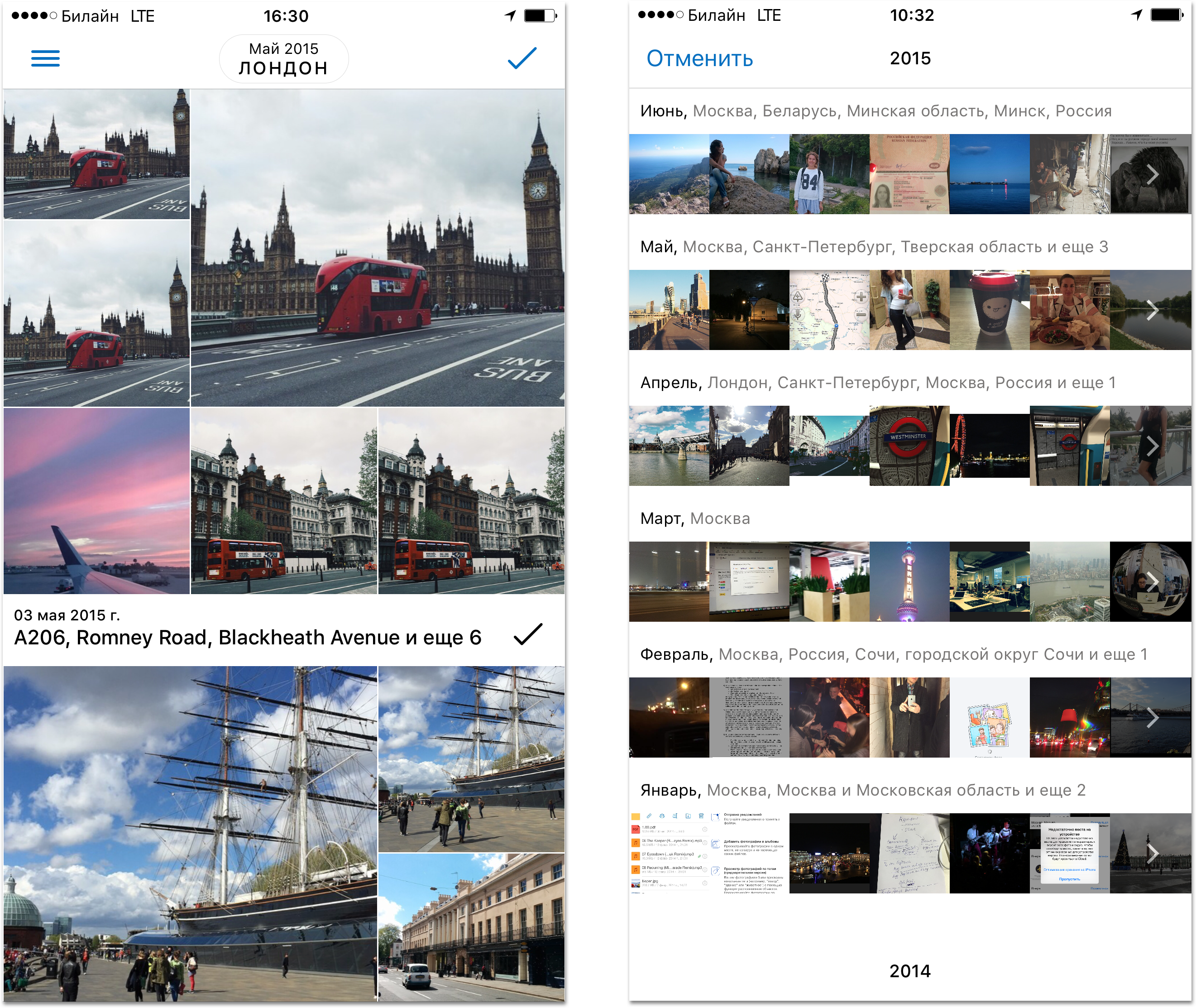Tap the A206, Romney Road location title
1196x1008 pixels.
247,638
